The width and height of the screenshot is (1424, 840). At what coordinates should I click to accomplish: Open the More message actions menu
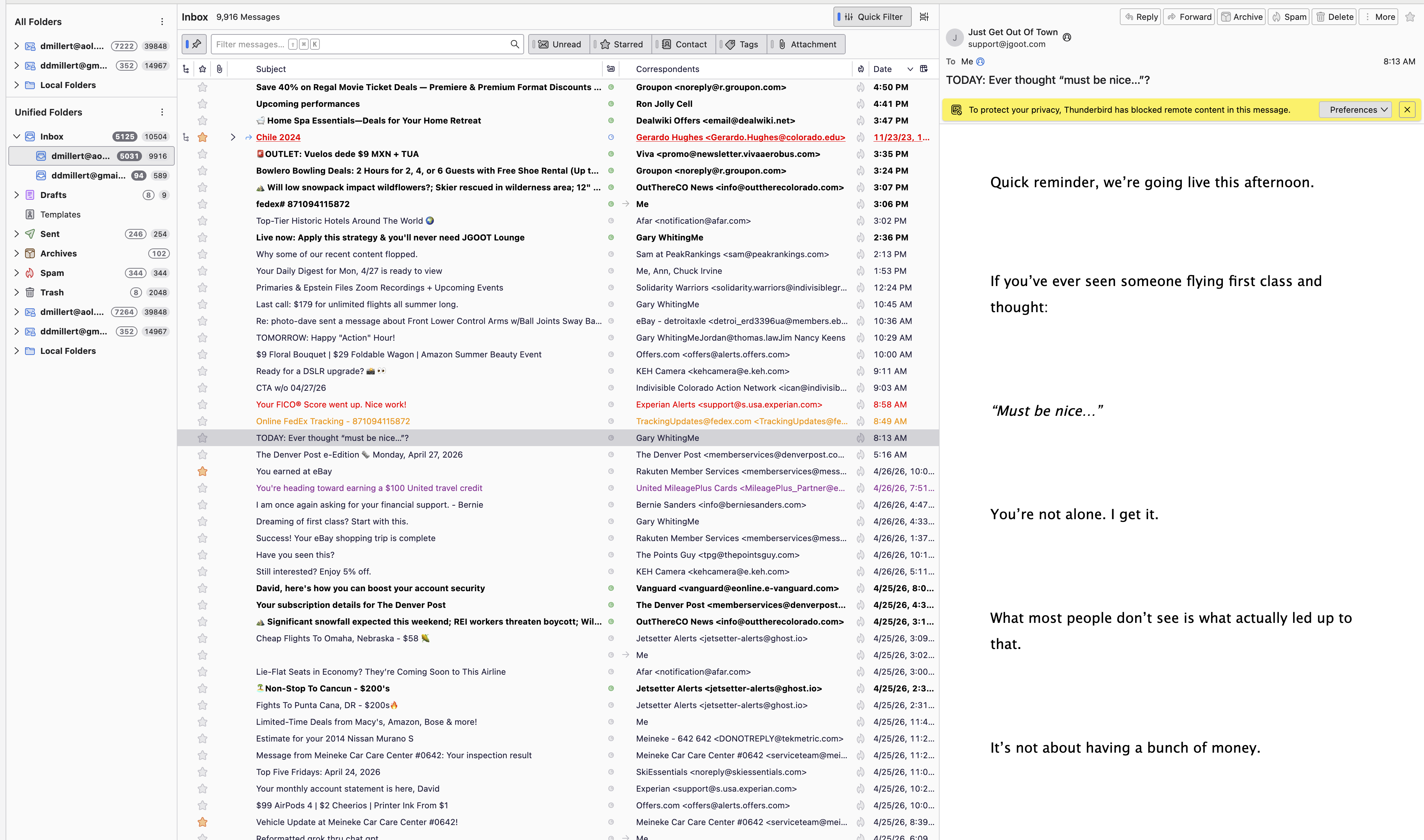[x=1378, y=17]
